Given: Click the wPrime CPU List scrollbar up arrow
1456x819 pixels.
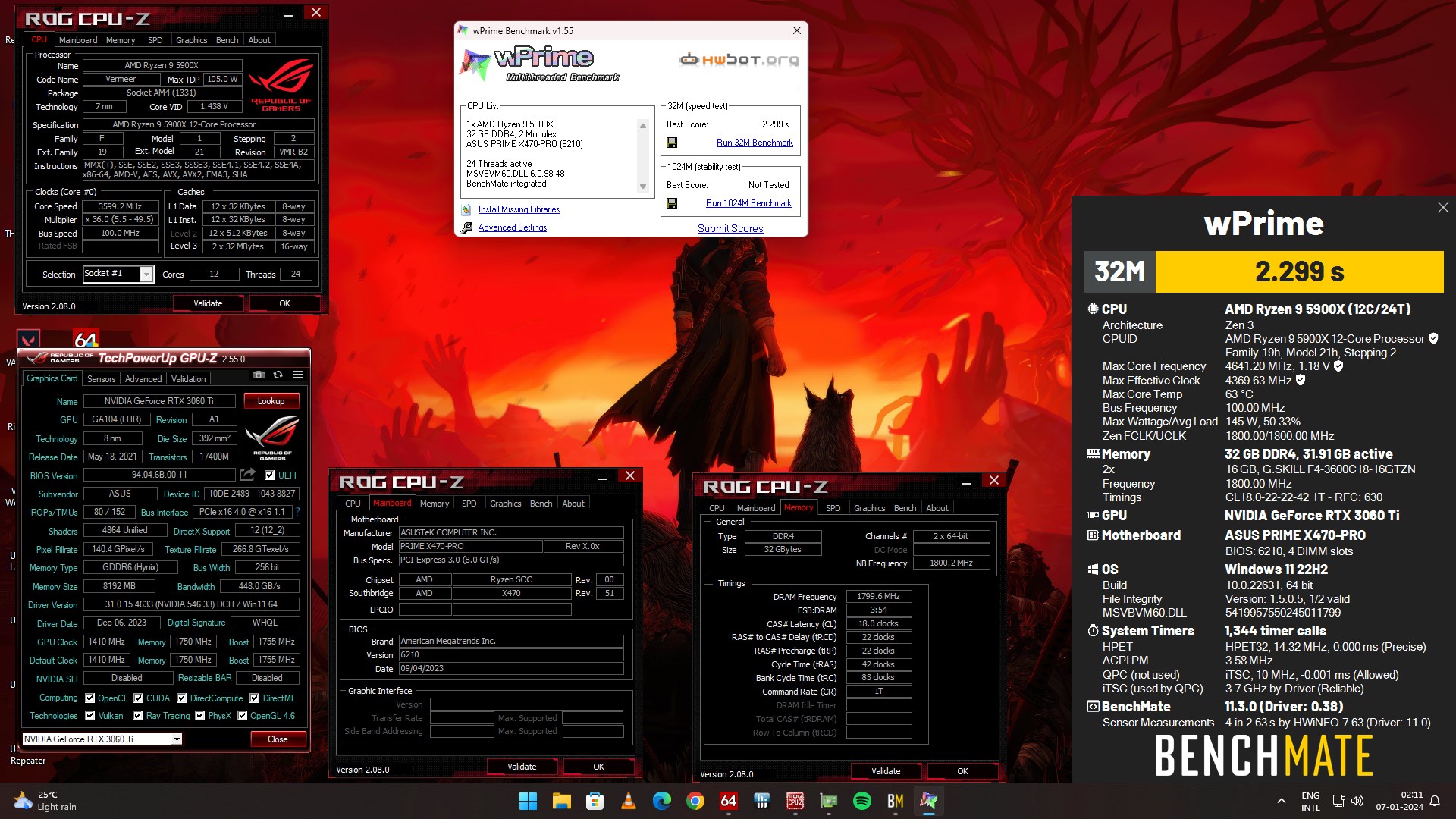Looking at the screenshot, I should pyautogui.click(x=643, y=126).
